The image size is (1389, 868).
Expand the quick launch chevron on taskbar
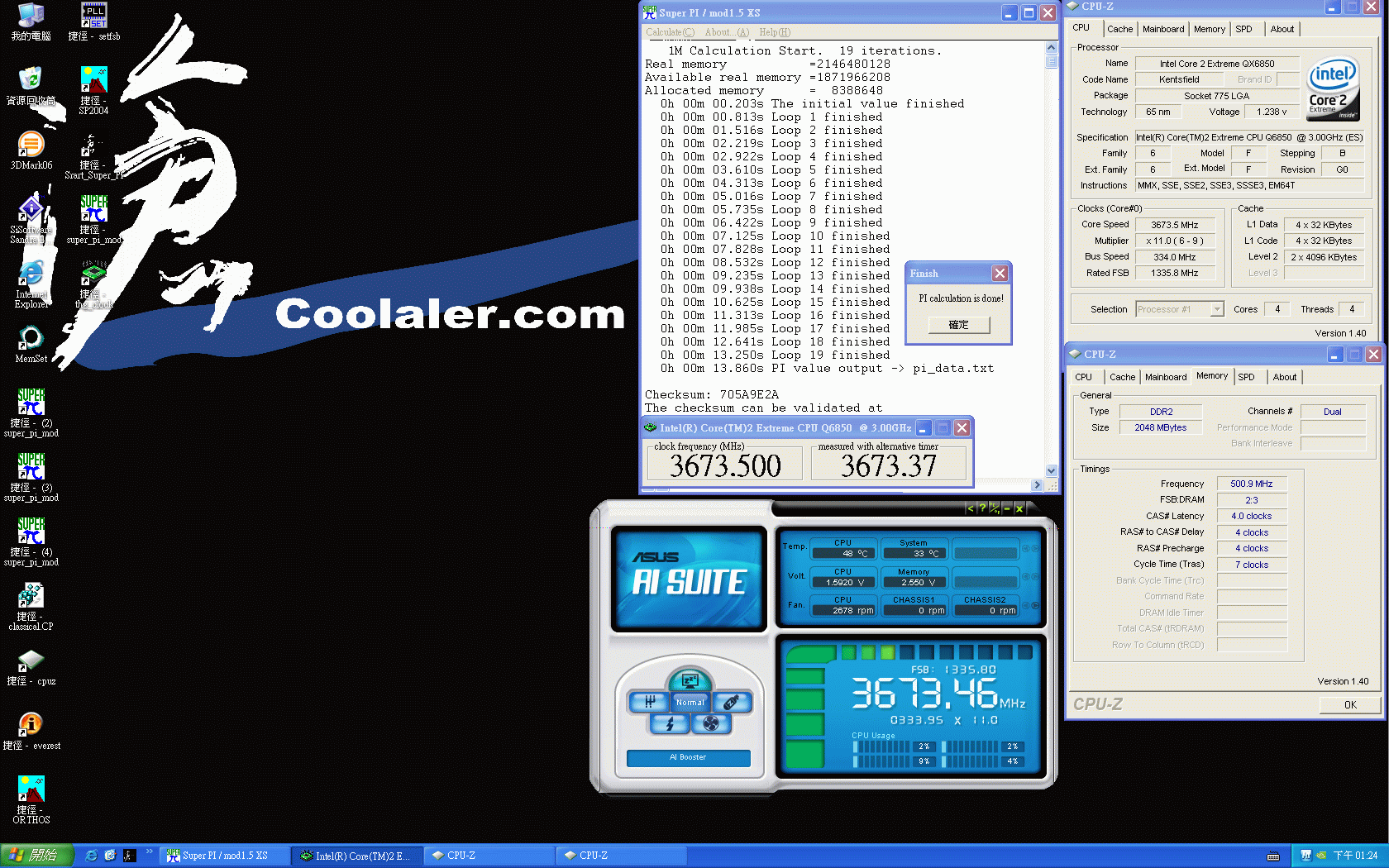click(x=150, y=851)
